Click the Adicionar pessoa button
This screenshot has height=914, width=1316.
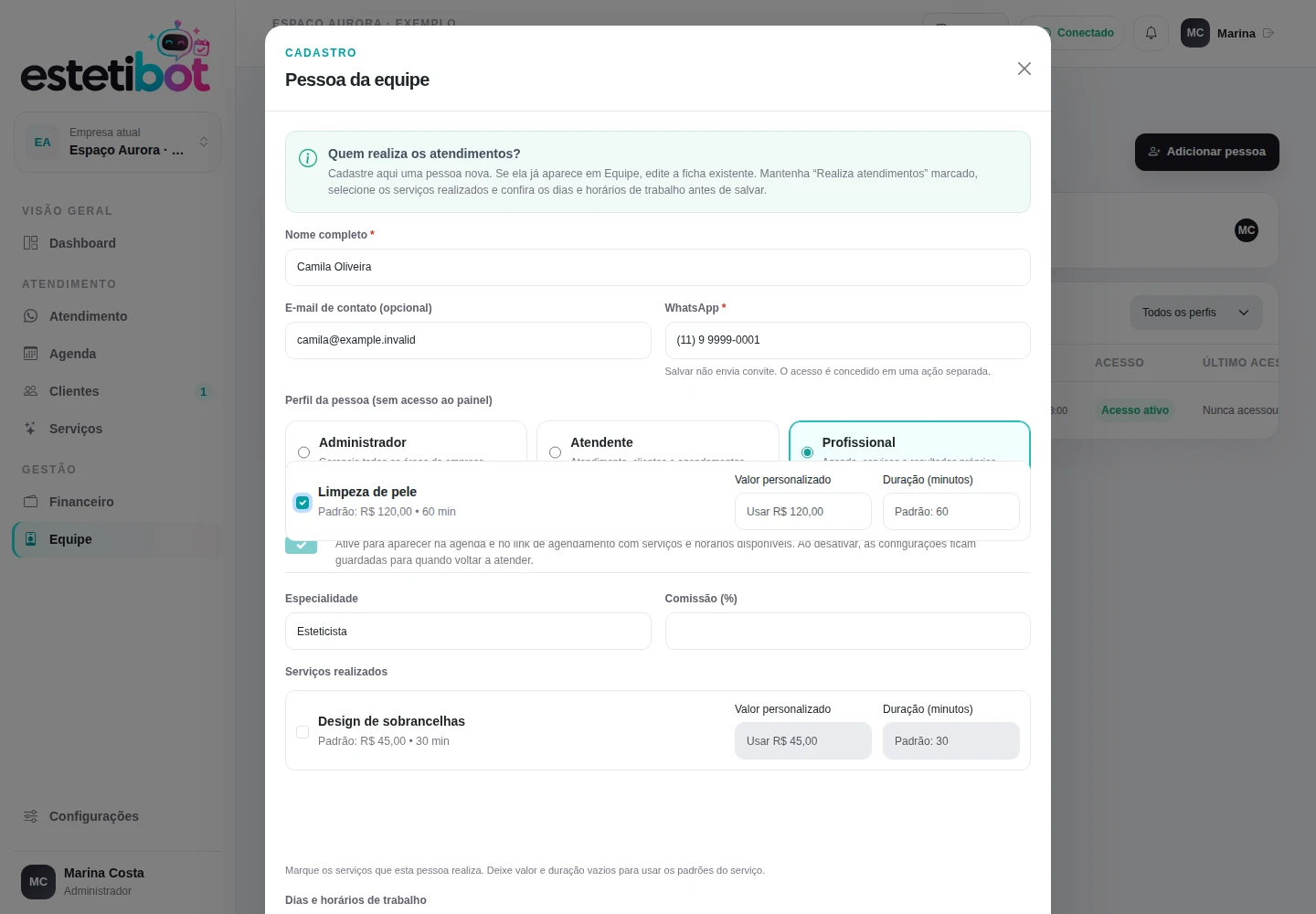(x=1207, y=152)
